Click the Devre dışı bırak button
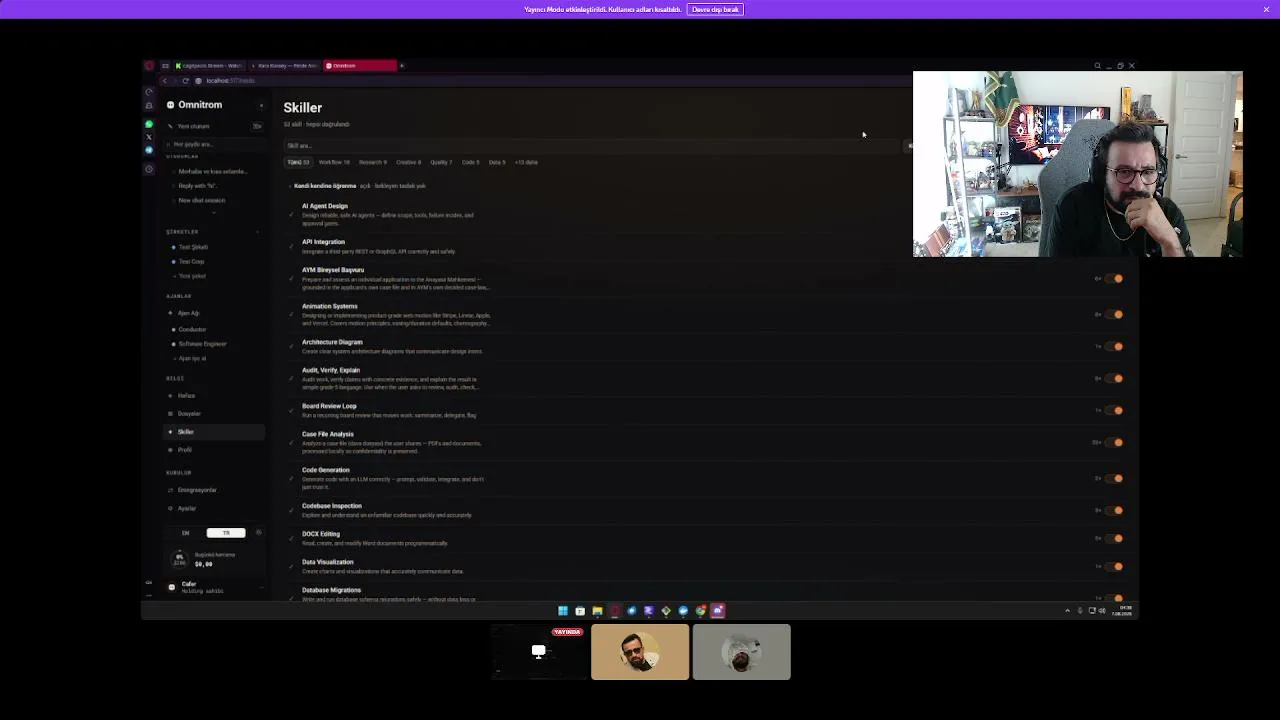The width and height of the screenshot is (1280, 720). coord(715,9)
